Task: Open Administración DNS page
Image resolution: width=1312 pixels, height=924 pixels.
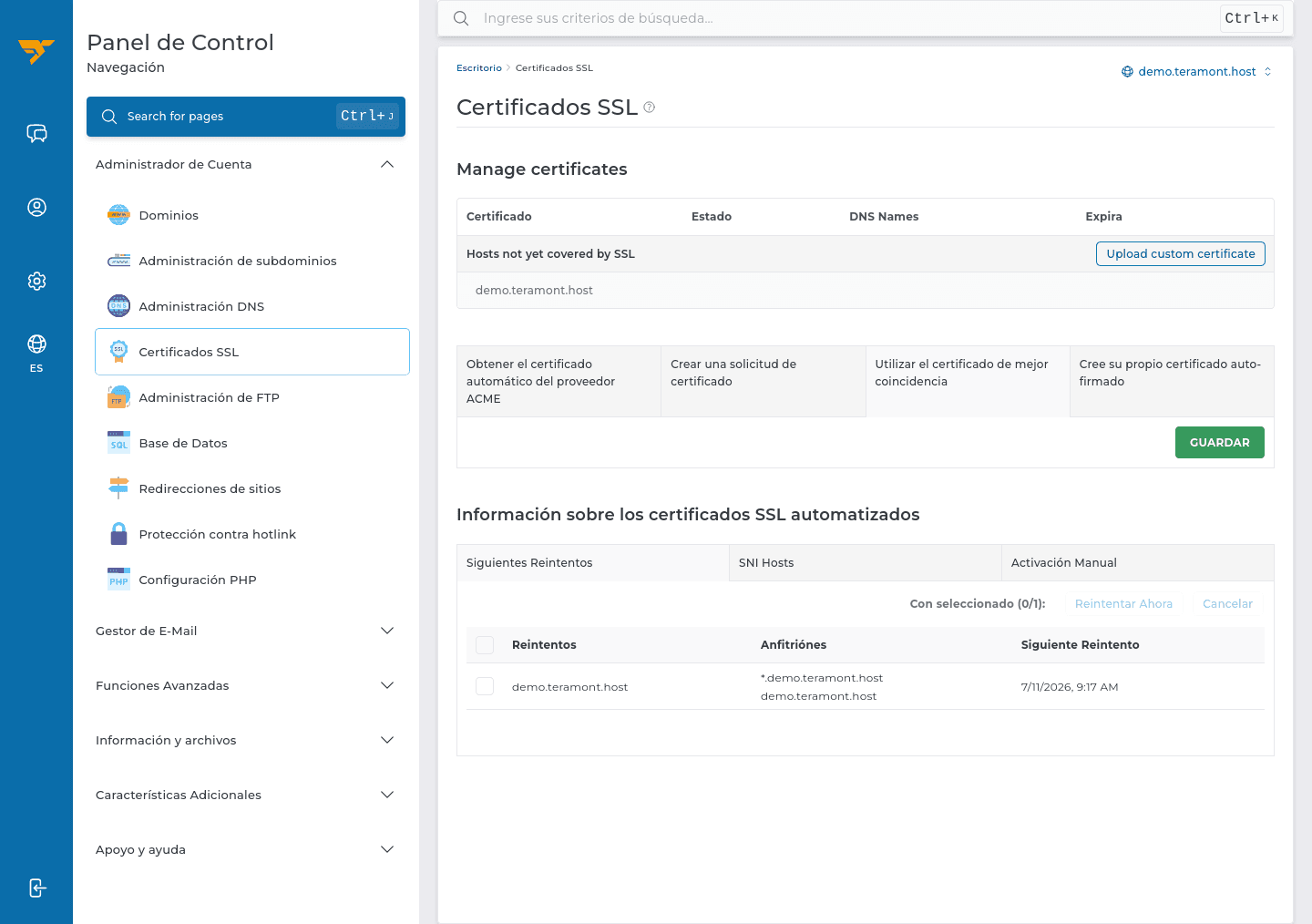Action: [252, 306]
